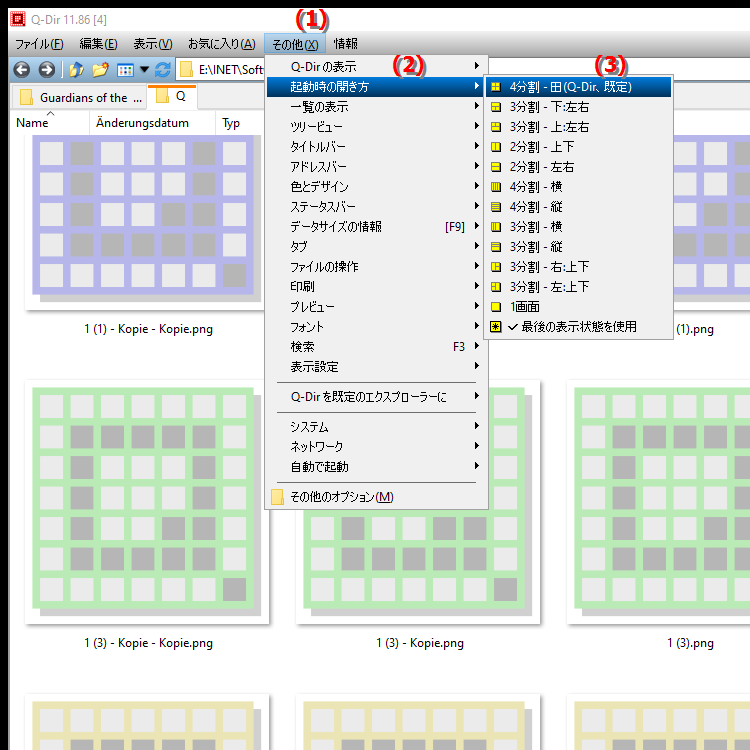750x750 pixels.
Task: Click the Q-Dir application icon in title bar
Action: pyautogui.click(x=18, y=19)
